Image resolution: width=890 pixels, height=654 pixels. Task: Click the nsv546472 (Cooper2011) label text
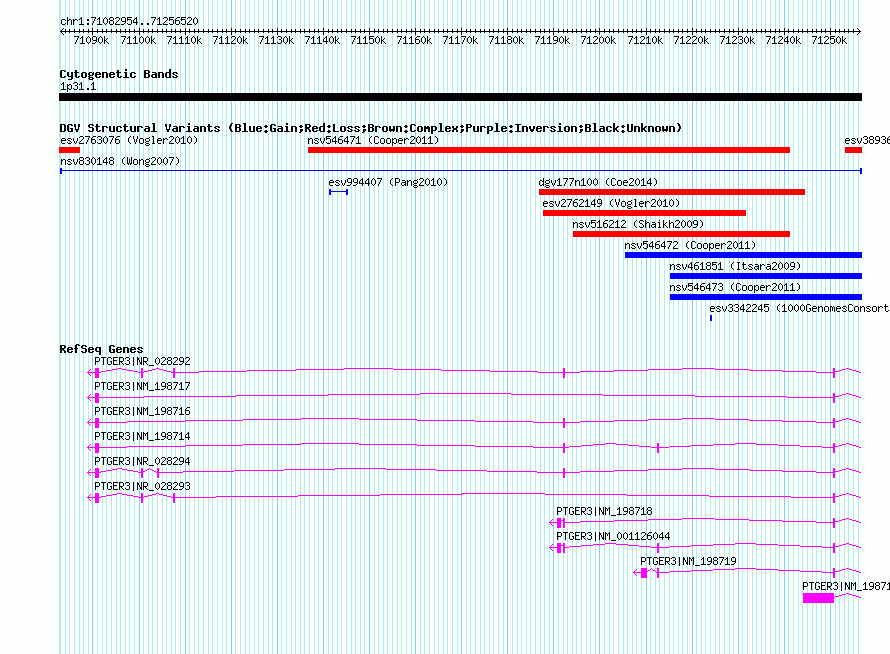[x=690, y=245]
